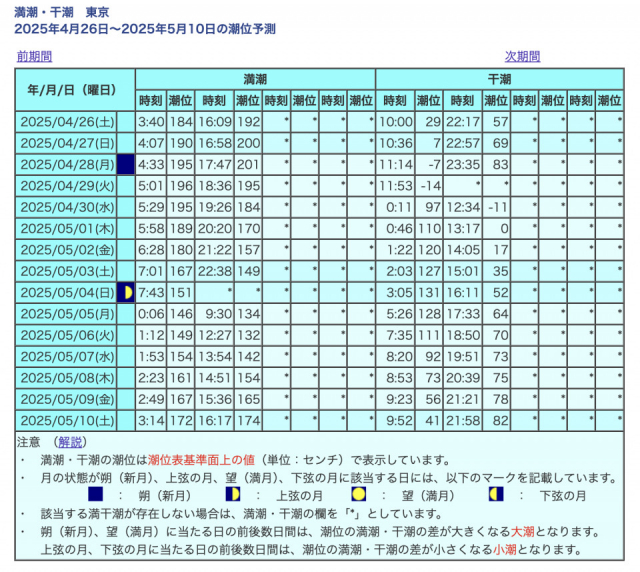640x572 pixels.
Task: Click the 上弦の月 legend moon icon
Action: tap(233, 495)
